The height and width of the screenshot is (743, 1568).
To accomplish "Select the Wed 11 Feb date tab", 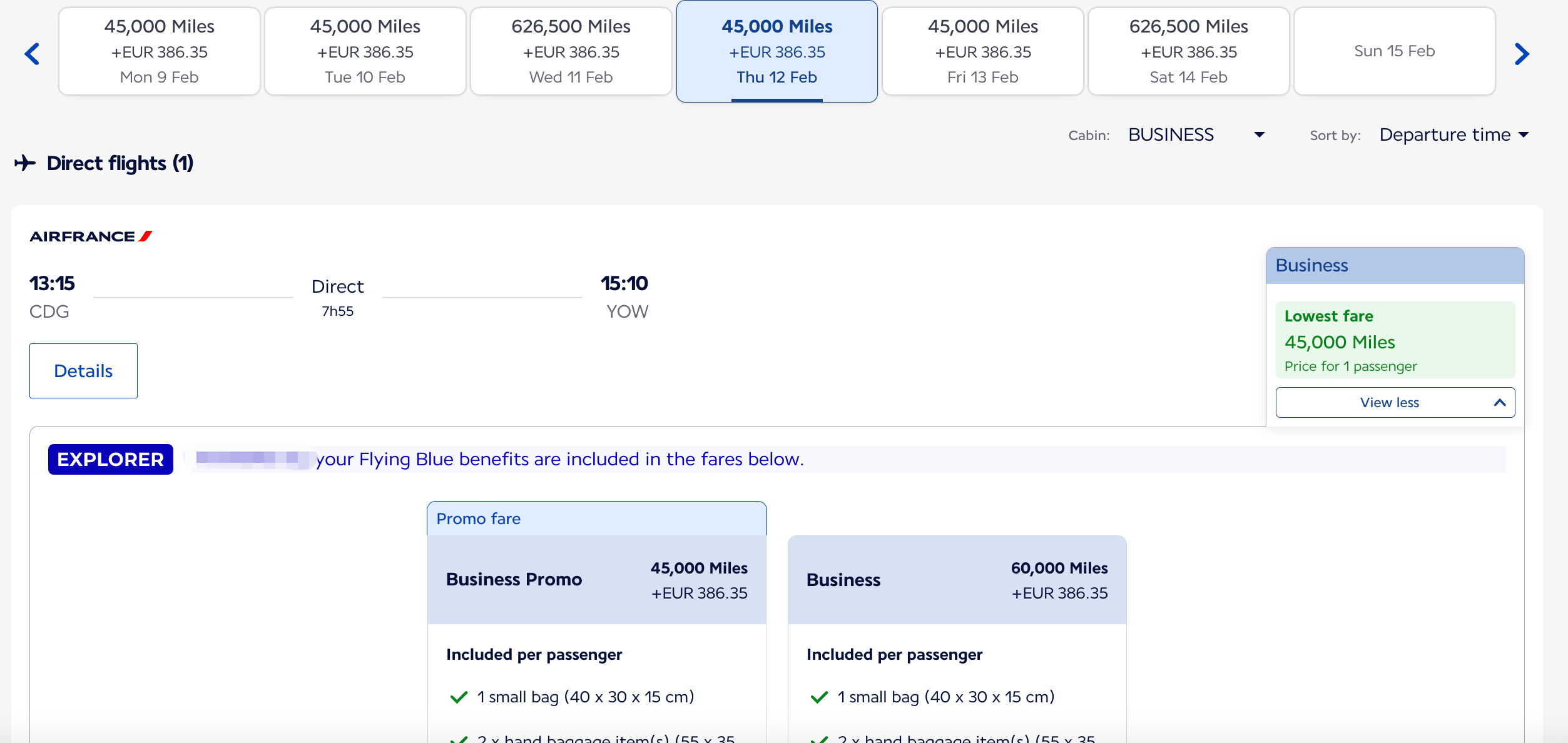I will 571,51.
